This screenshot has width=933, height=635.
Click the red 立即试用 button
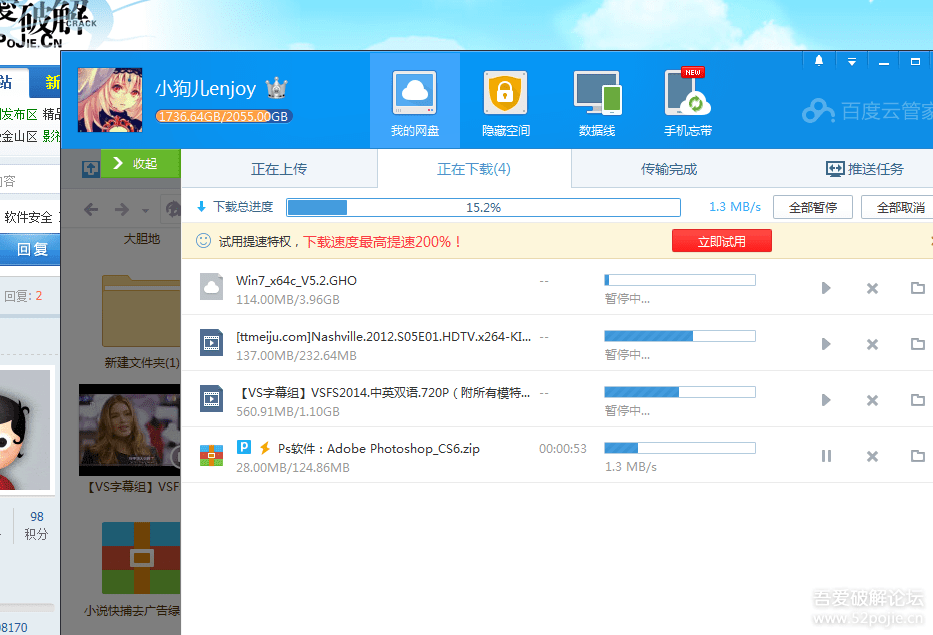click(722, 241)
